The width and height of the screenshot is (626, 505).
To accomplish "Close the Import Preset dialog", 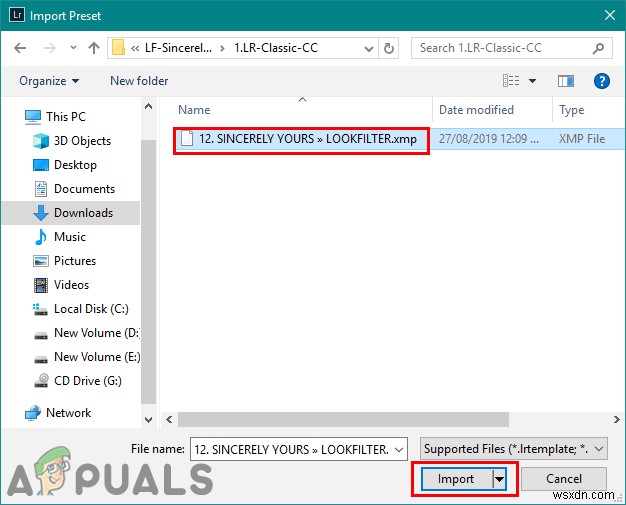I will 610,15.
